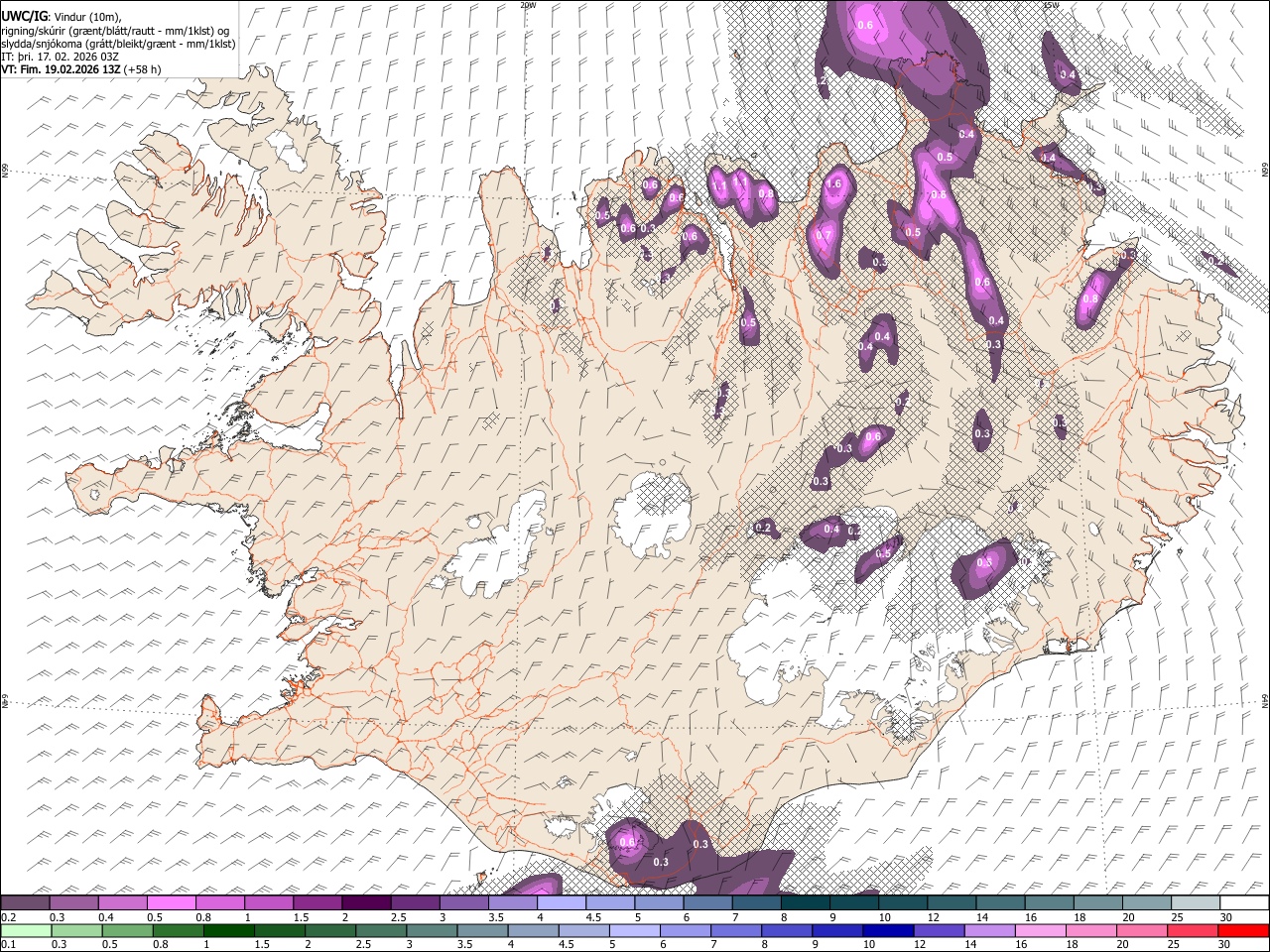Click the dark mauve 0.2 swatch in the upper snow legend
Image resolution: width=1270 pixels, height=952 pixels.
26,902
